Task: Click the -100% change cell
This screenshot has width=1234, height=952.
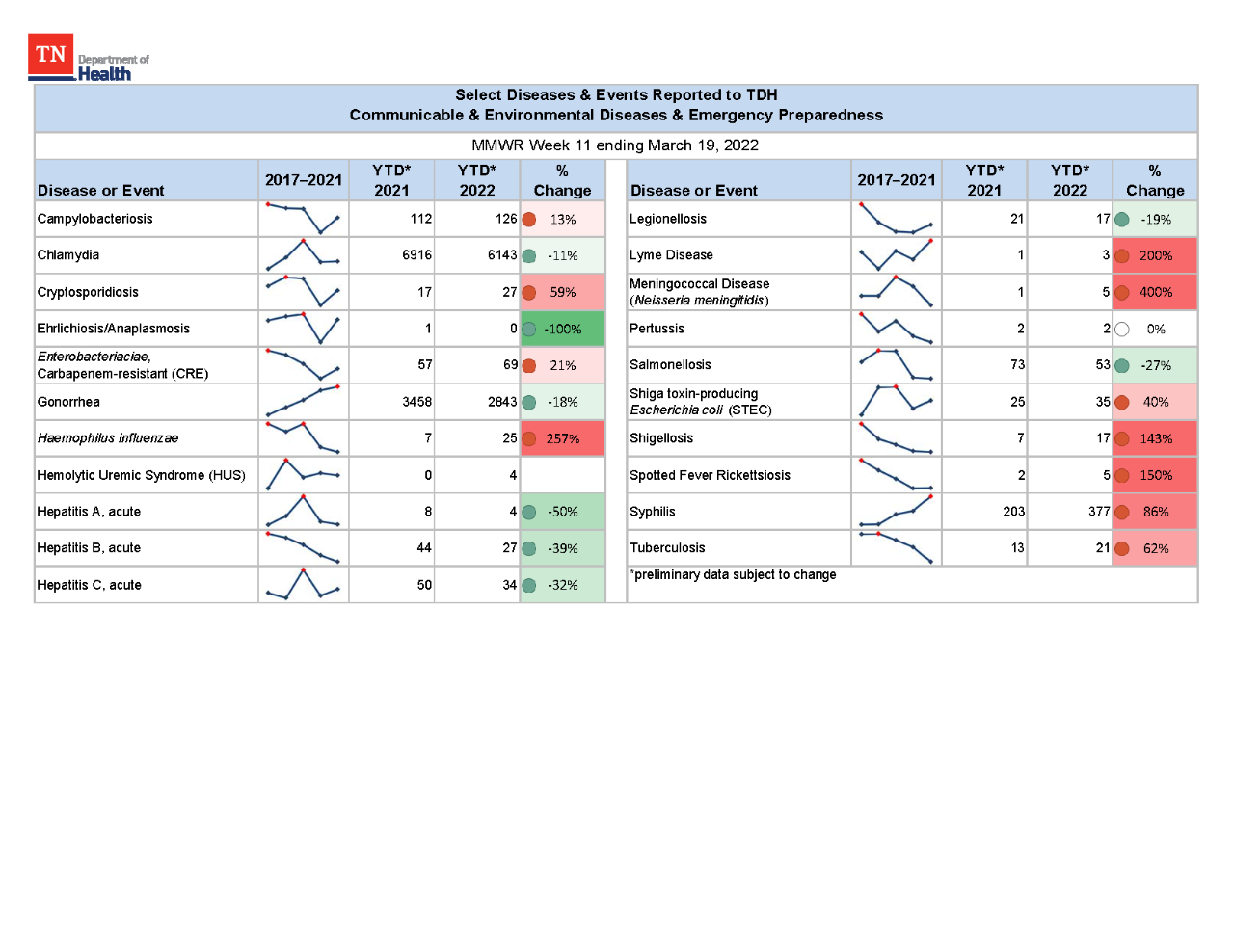Action: coord(563,329)
